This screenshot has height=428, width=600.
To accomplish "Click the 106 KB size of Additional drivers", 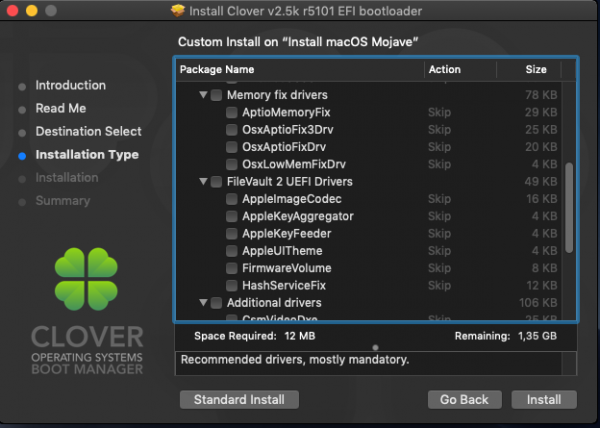I will 538,303.
